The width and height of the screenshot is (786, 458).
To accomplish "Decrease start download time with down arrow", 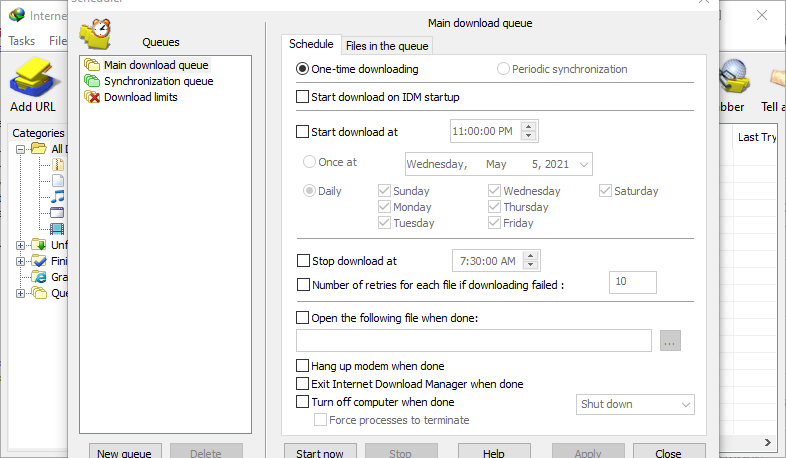I will point(528,136).
